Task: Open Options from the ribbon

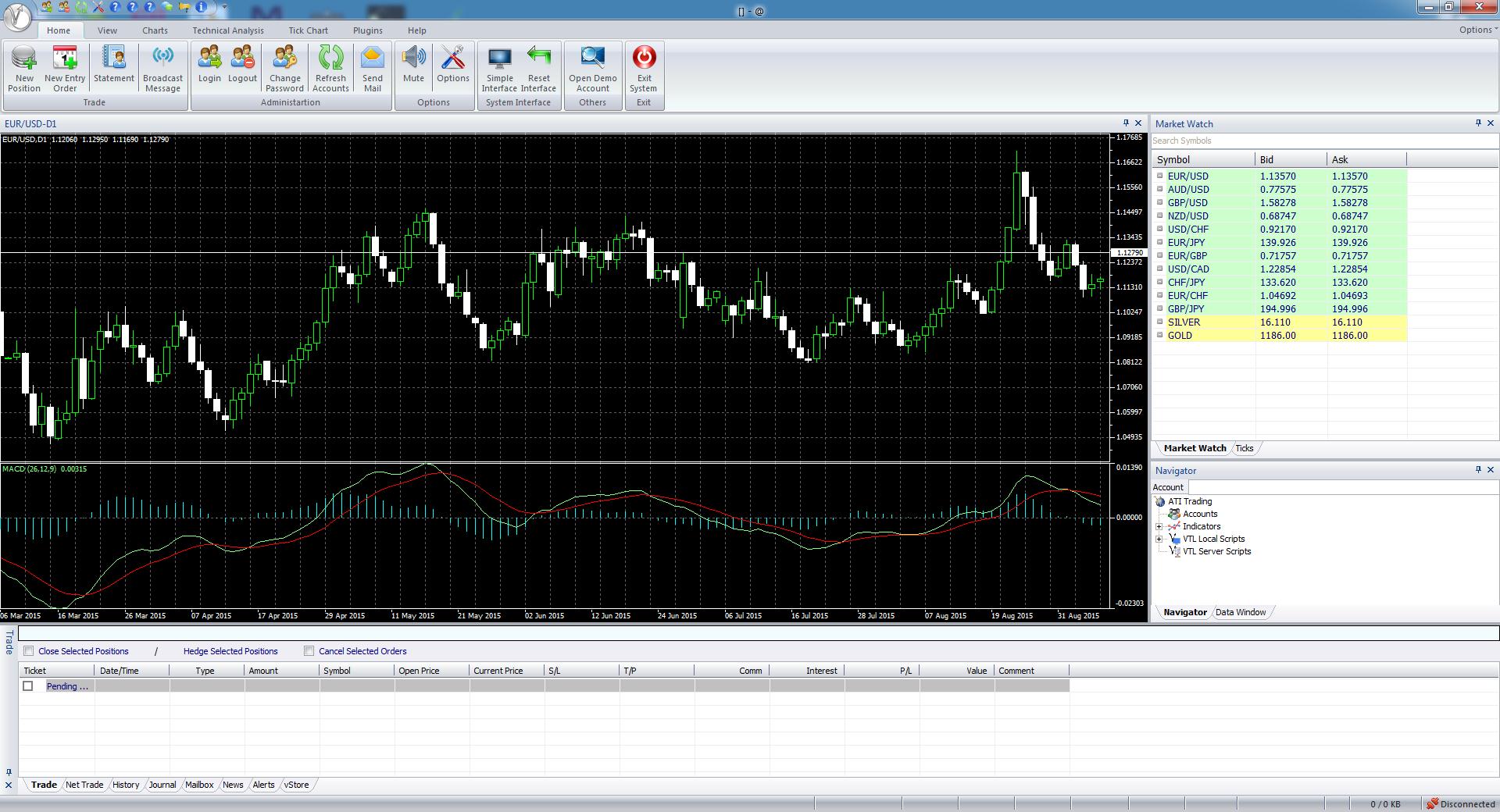Action: (x=453, y=64)
